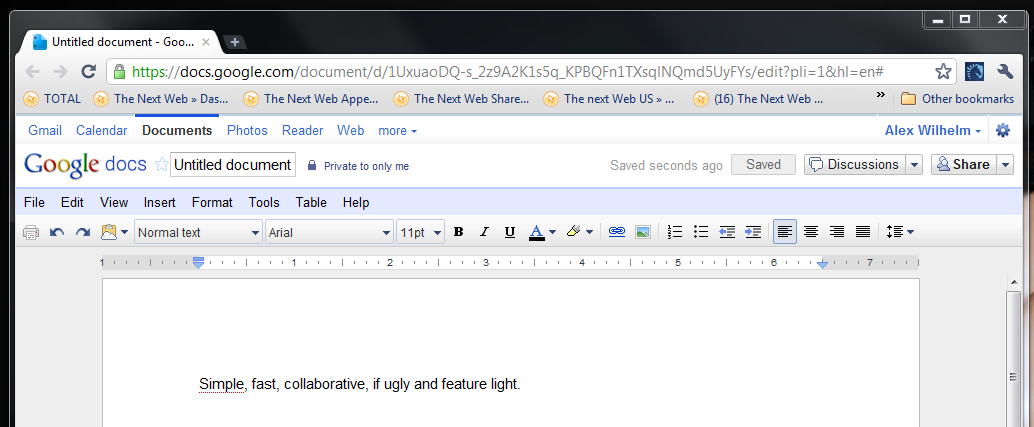Go back in browser
Screen dimensions: 1034x427
32,71
